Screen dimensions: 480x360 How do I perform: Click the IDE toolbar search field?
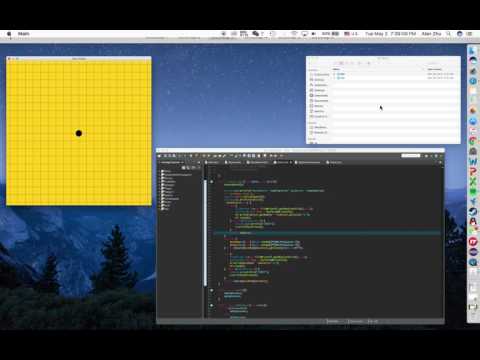(x=411, y=156)
